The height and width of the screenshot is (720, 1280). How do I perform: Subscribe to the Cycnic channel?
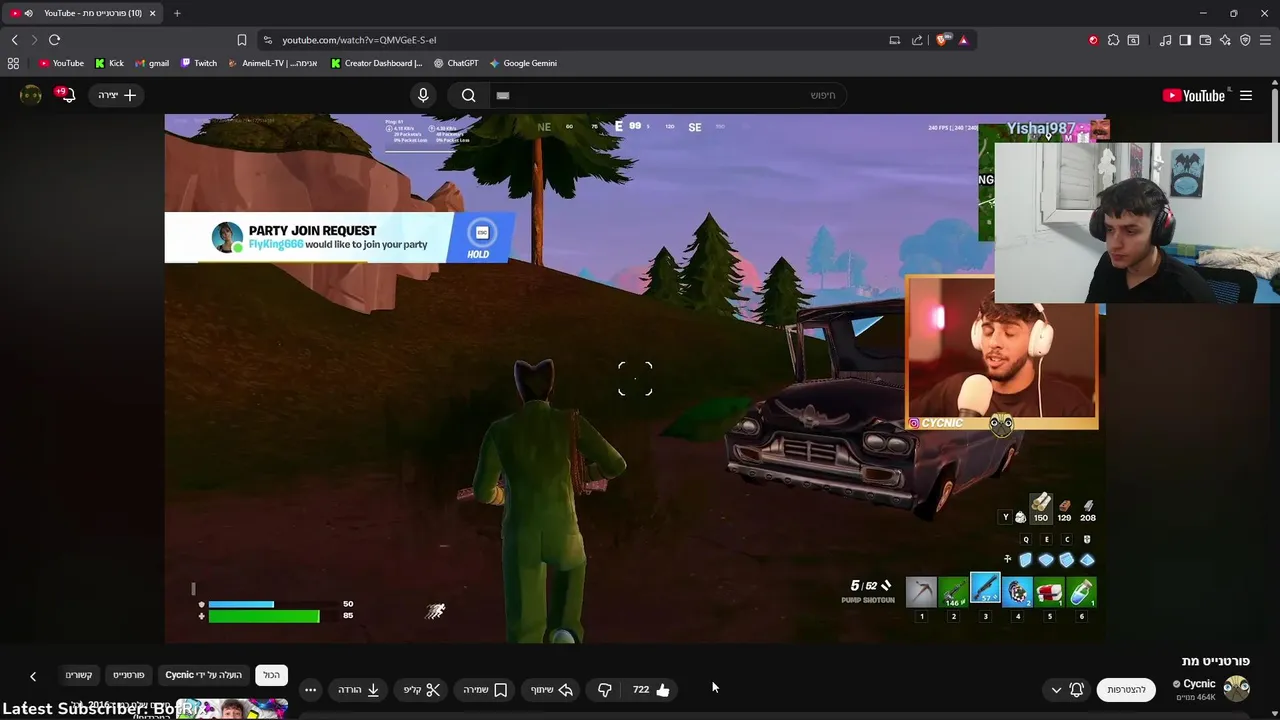pyautogui.click(x=1126, y=690)
